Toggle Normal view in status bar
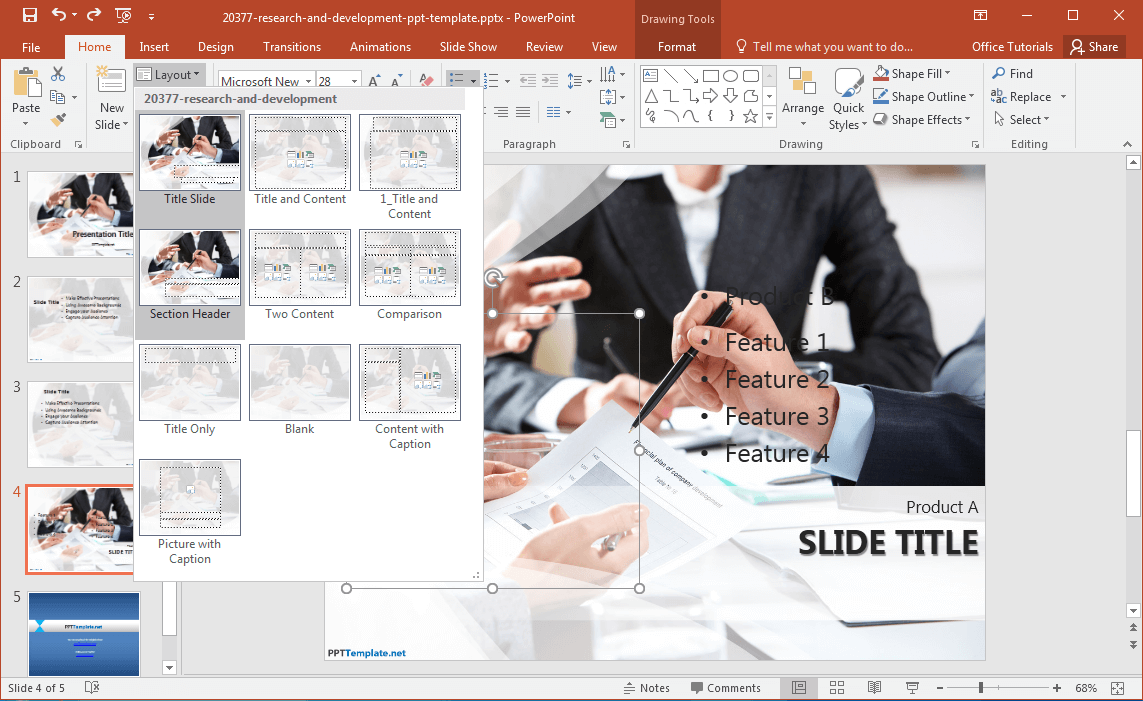This screenshot has width=1143, height=701. tap(799, 688)
